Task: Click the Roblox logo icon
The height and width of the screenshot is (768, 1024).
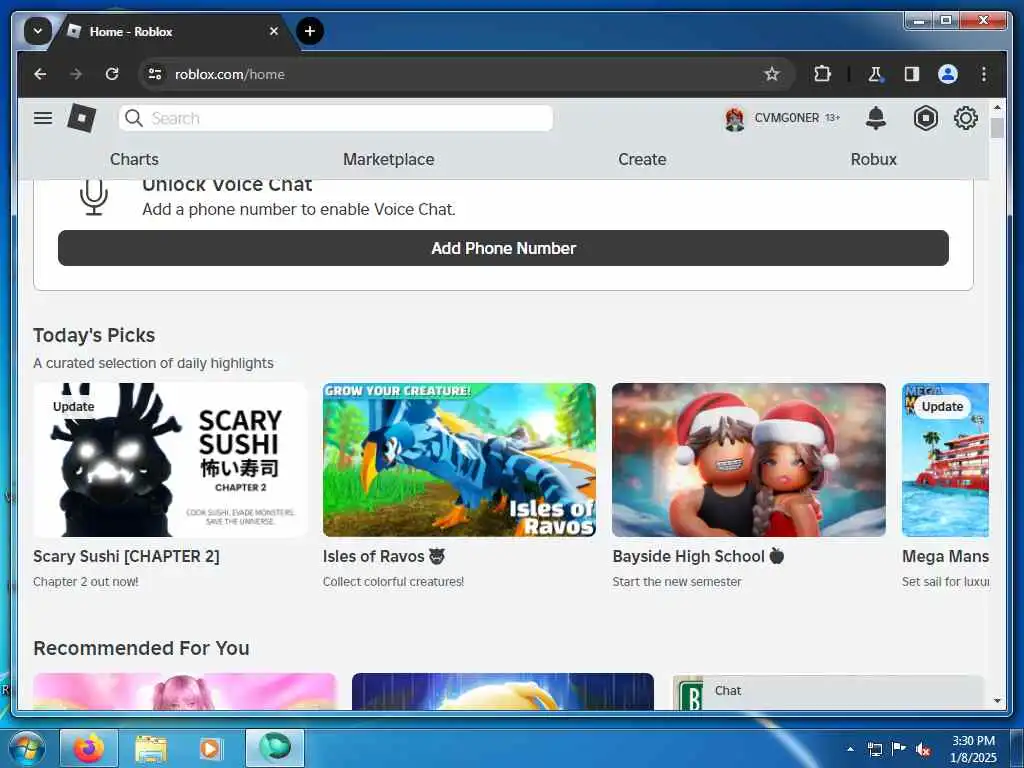Action: point(82,118)
